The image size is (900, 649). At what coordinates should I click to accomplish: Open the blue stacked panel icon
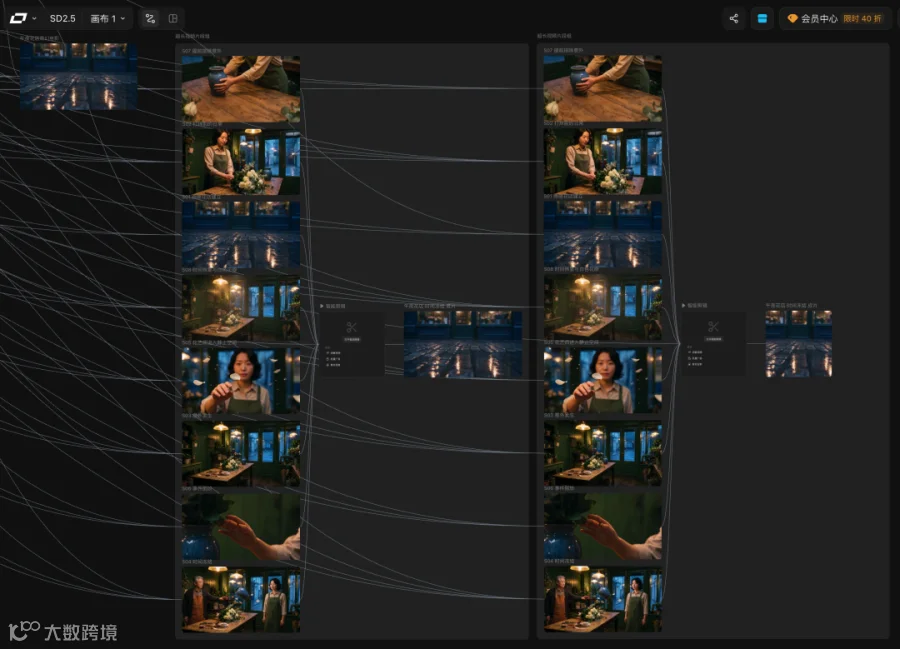762,18
